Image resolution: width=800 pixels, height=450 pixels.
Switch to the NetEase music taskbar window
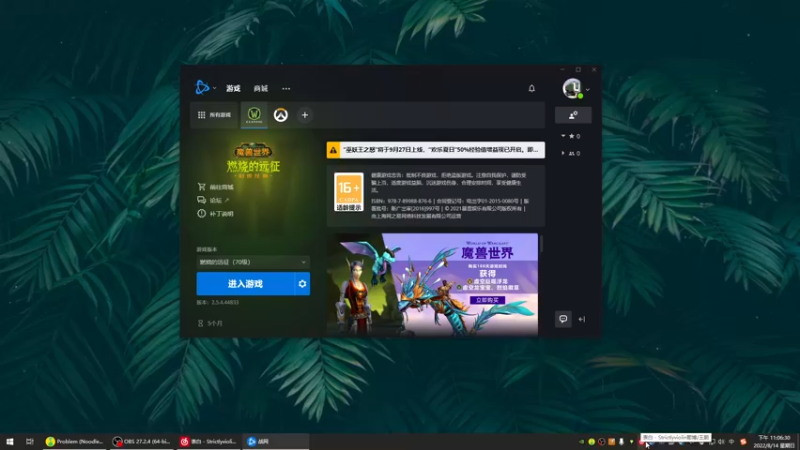click(x=208, y=441)
